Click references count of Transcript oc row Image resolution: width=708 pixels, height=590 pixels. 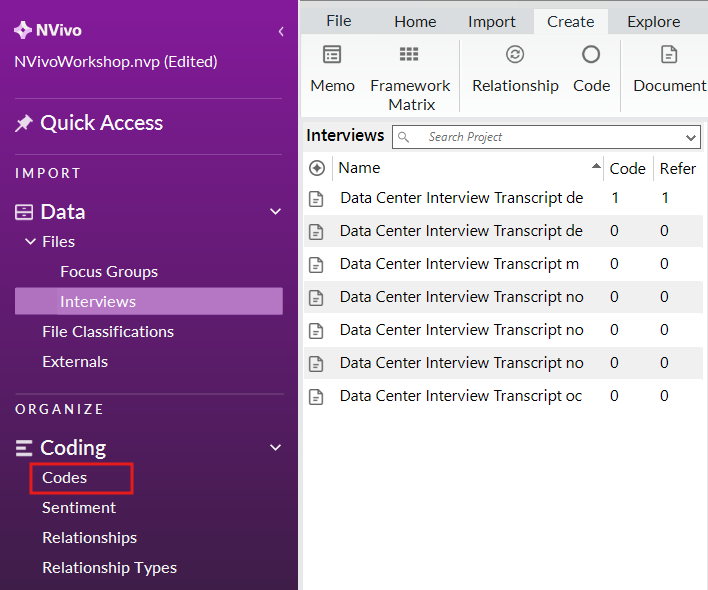(x=664, y=395)
